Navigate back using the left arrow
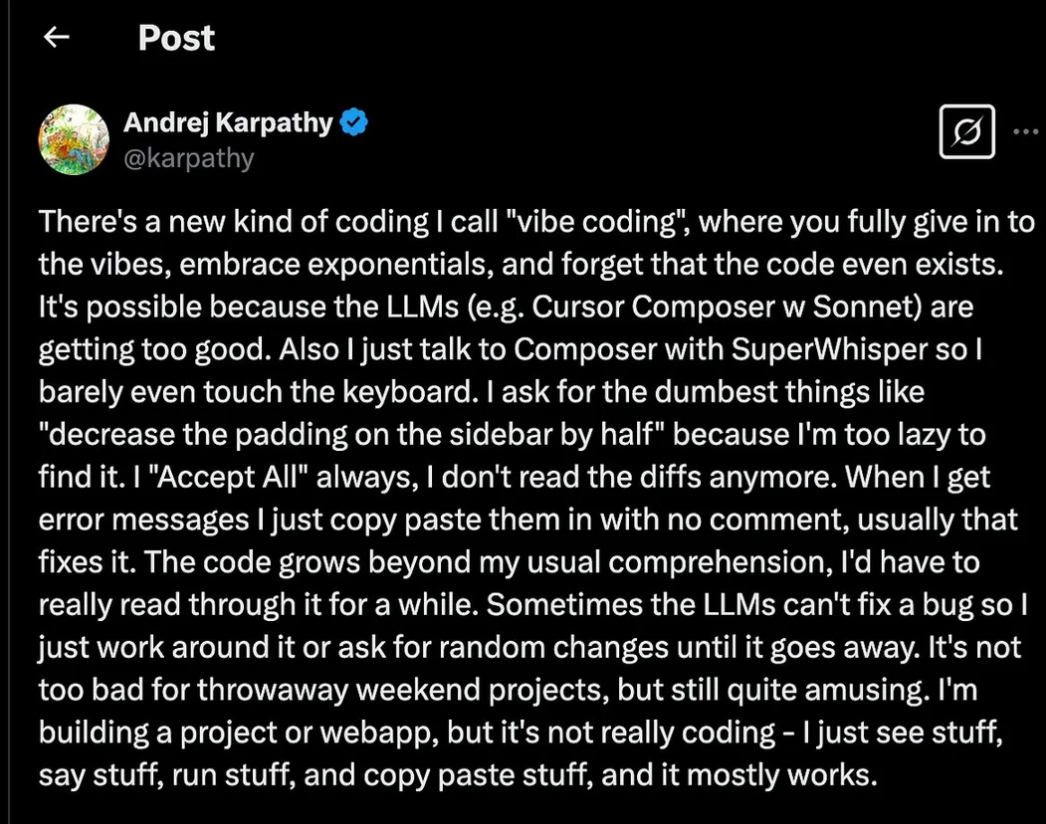Image resolution: width=1046 pixels, height=824 pixels. point(56,37)
